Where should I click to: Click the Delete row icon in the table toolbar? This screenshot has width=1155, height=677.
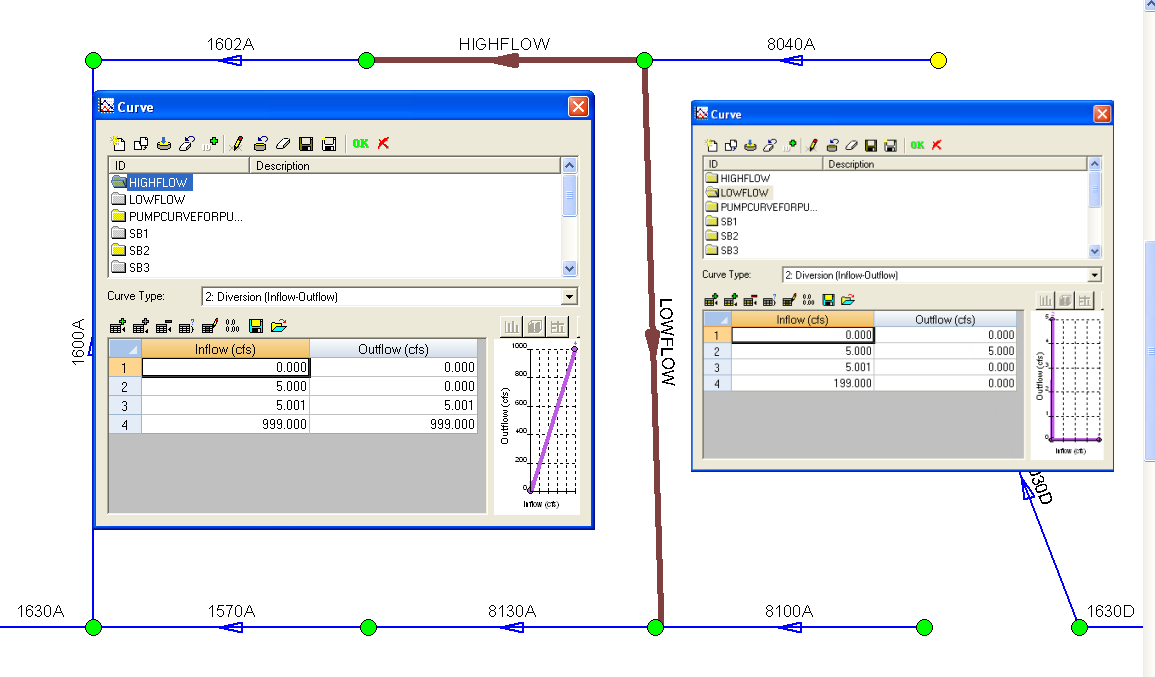coord(165,326)
